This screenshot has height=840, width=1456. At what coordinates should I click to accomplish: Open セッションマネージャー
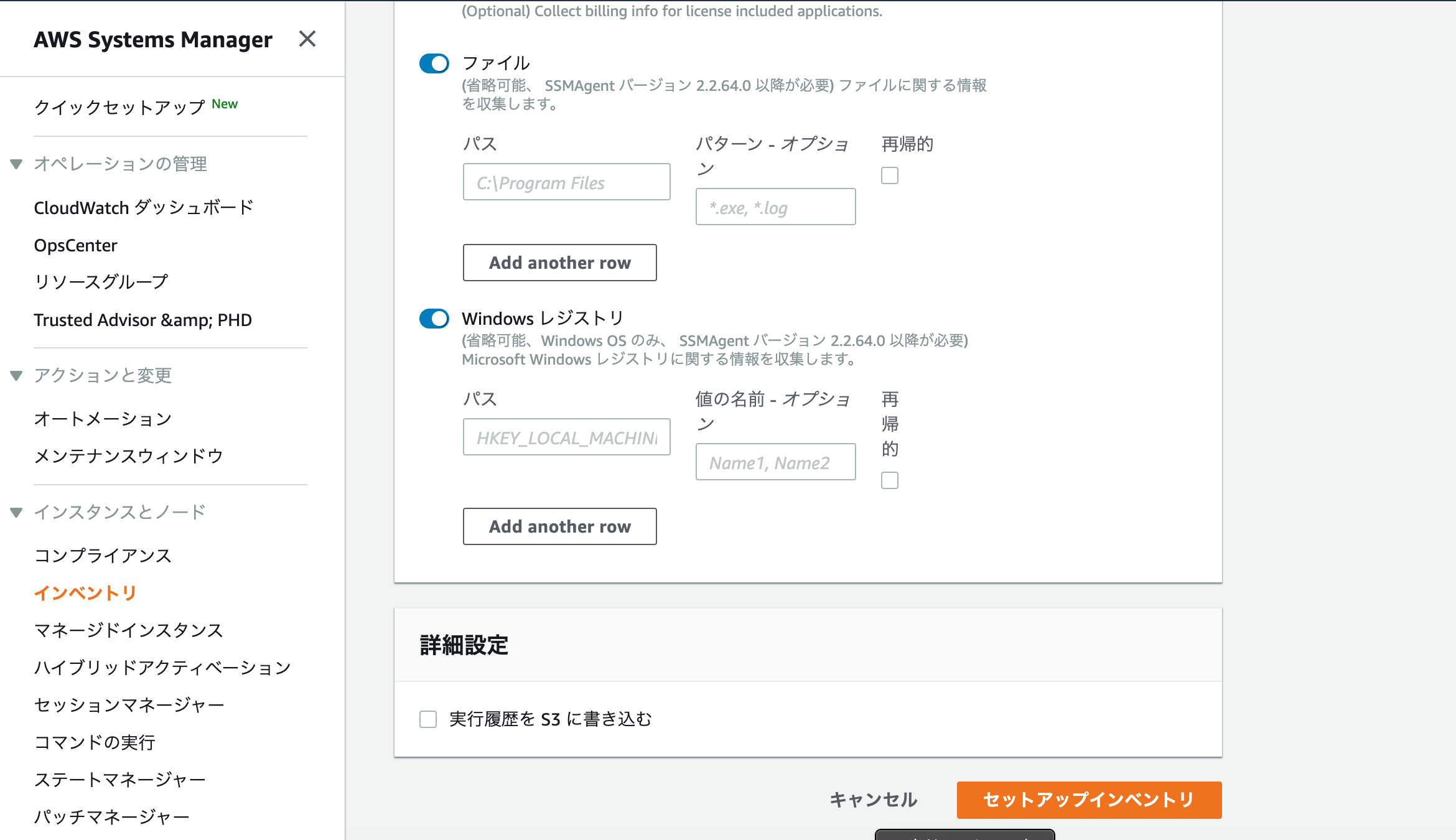tap(129, 705)
